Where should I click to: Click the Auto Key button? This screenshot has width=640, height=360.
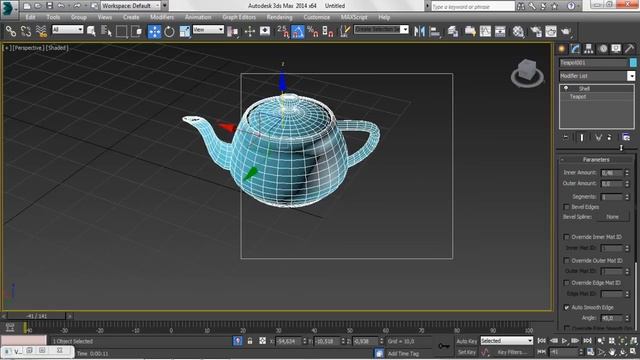467,341
